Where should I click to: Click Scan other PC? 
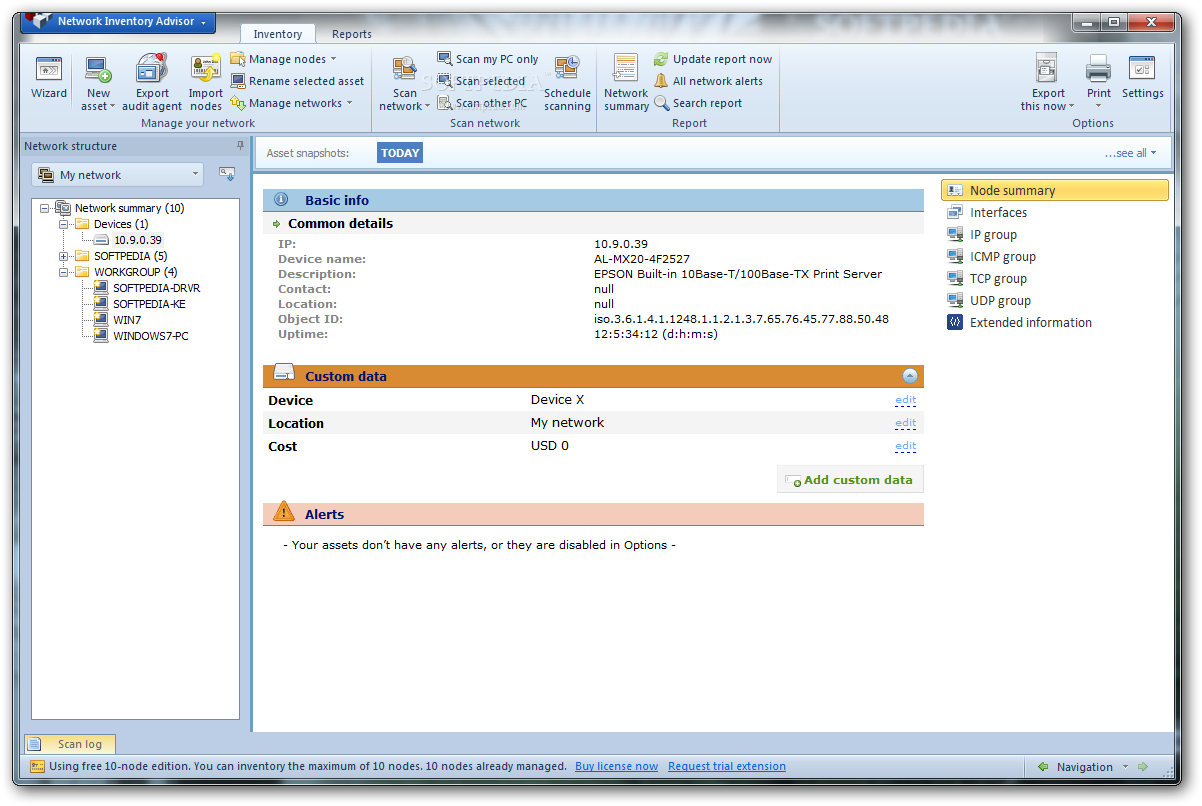pos(482,103)
